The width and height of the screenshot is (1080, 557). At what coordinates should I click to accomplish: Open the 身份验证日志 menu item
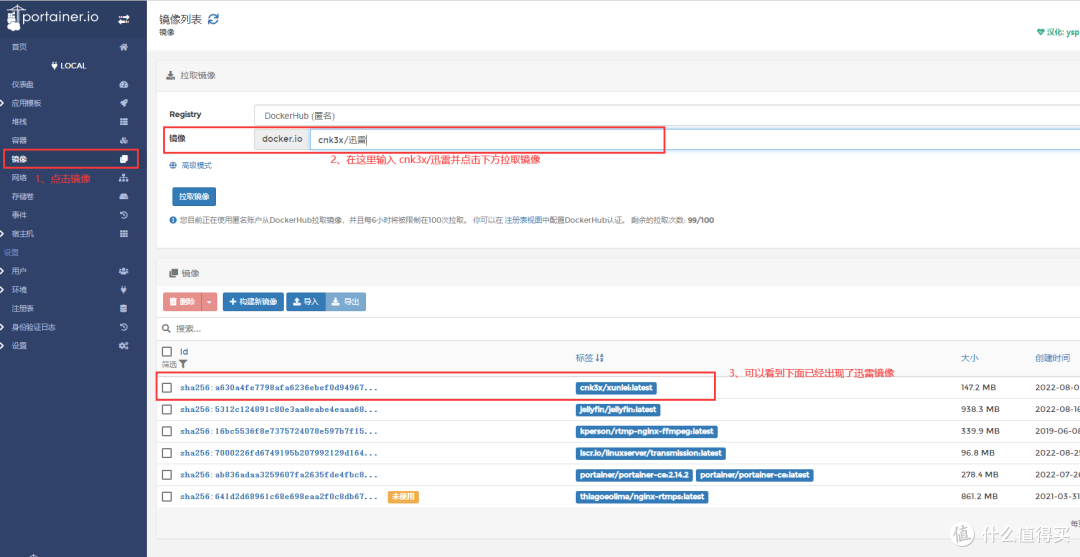tap(34, 326)
